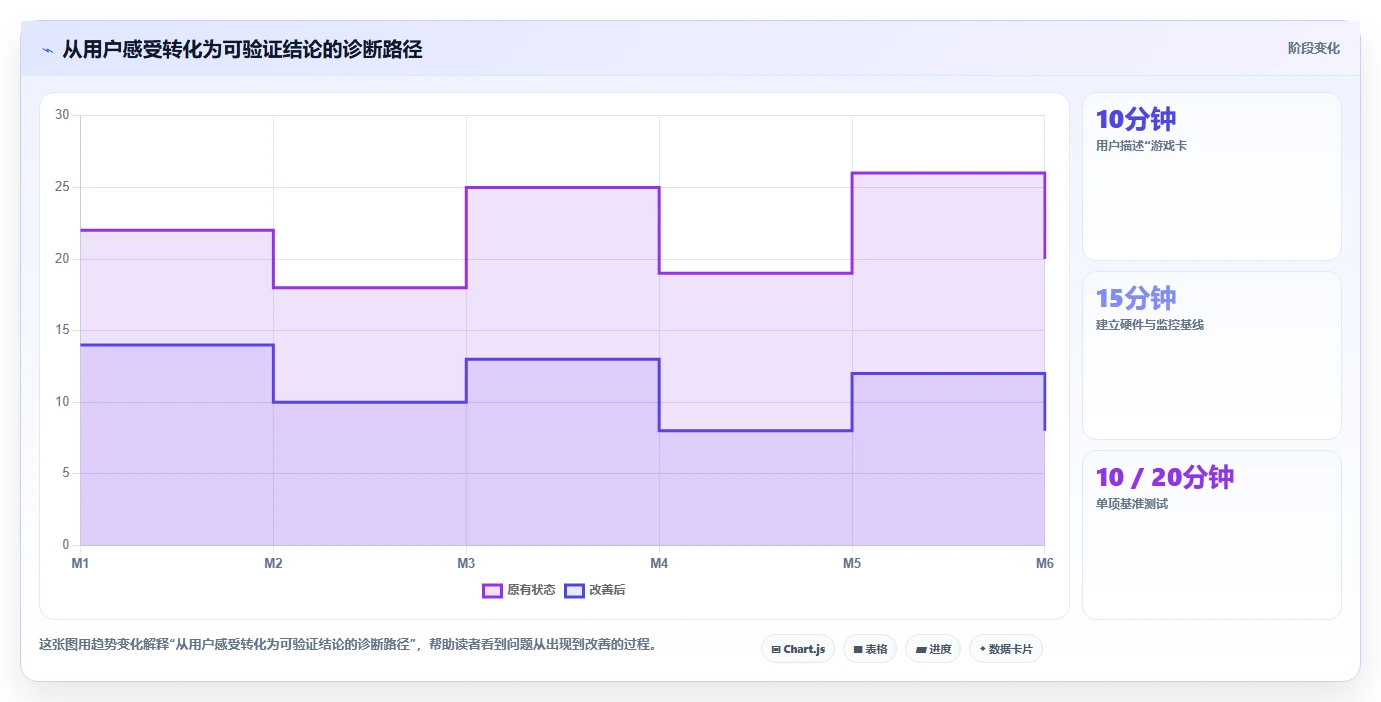The height and width of the screenshot is (702, 1381).
Task: Open the 15分钟 data card
Action: (1211, 355)
